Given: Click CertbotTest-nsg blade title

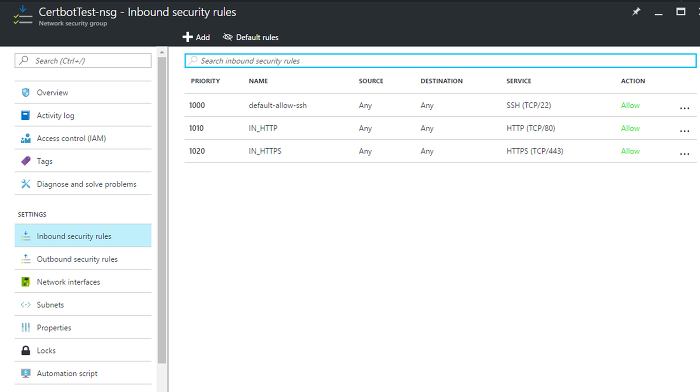Looking at the screenshot, I should tap(137, 12).
